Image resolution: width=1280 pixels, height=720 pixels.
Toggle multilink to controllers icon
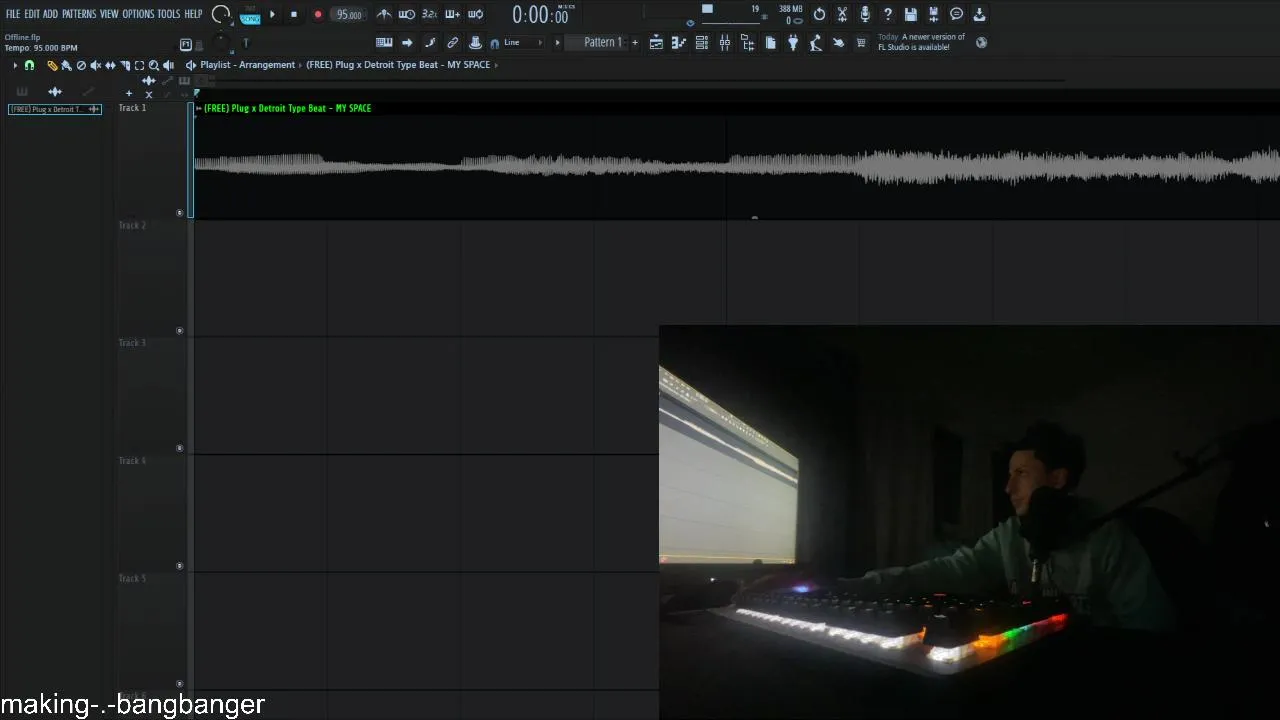tap(452, 42)
